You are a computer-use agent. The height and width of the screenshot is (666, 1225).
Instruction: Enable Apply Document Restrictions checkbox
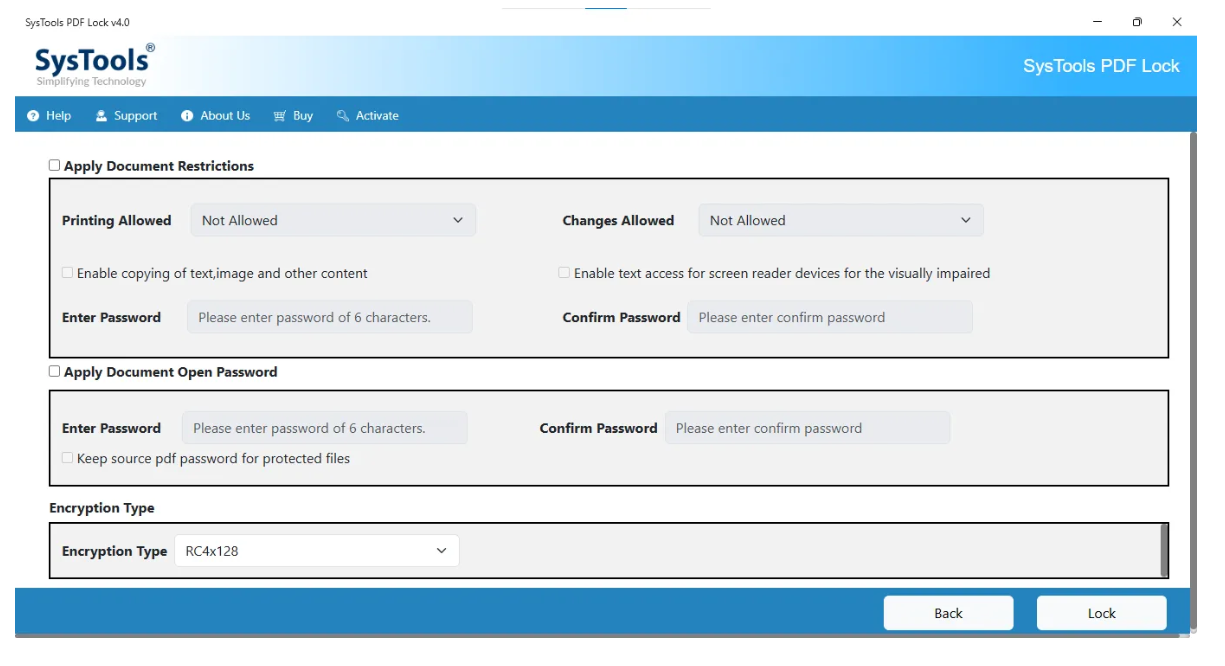coord(55,166)
